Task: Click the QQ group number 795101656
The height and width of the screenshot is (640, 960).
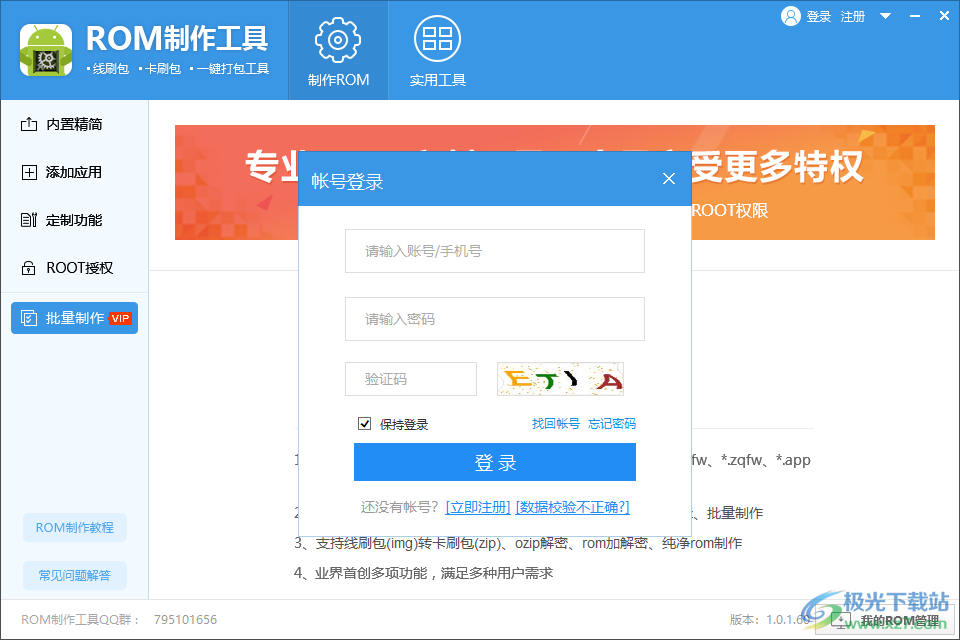Action: tap(186, 620)
